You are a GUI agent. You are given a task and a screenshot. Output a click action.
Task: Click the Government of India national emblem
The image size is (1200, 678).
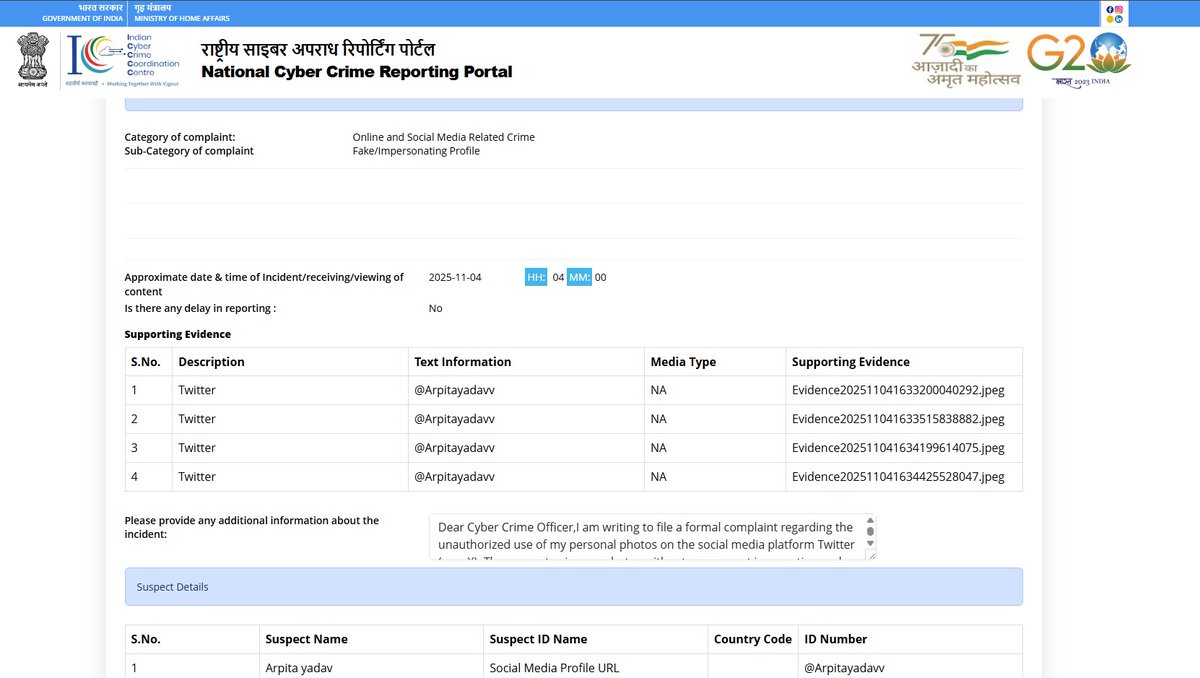coord(32,59)
